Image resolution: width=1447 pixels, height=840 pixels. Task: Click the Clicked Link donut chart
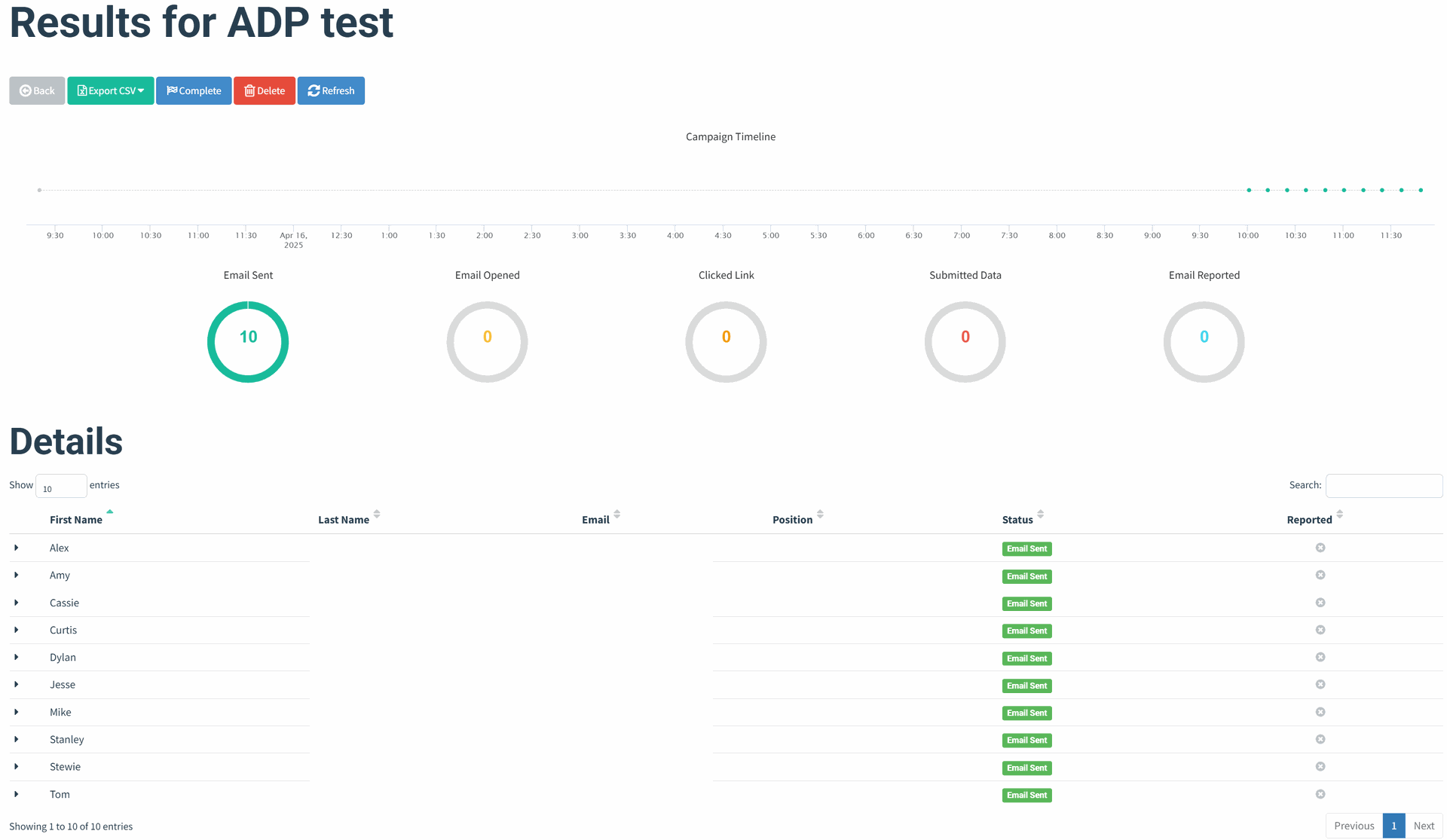point(726,342)
